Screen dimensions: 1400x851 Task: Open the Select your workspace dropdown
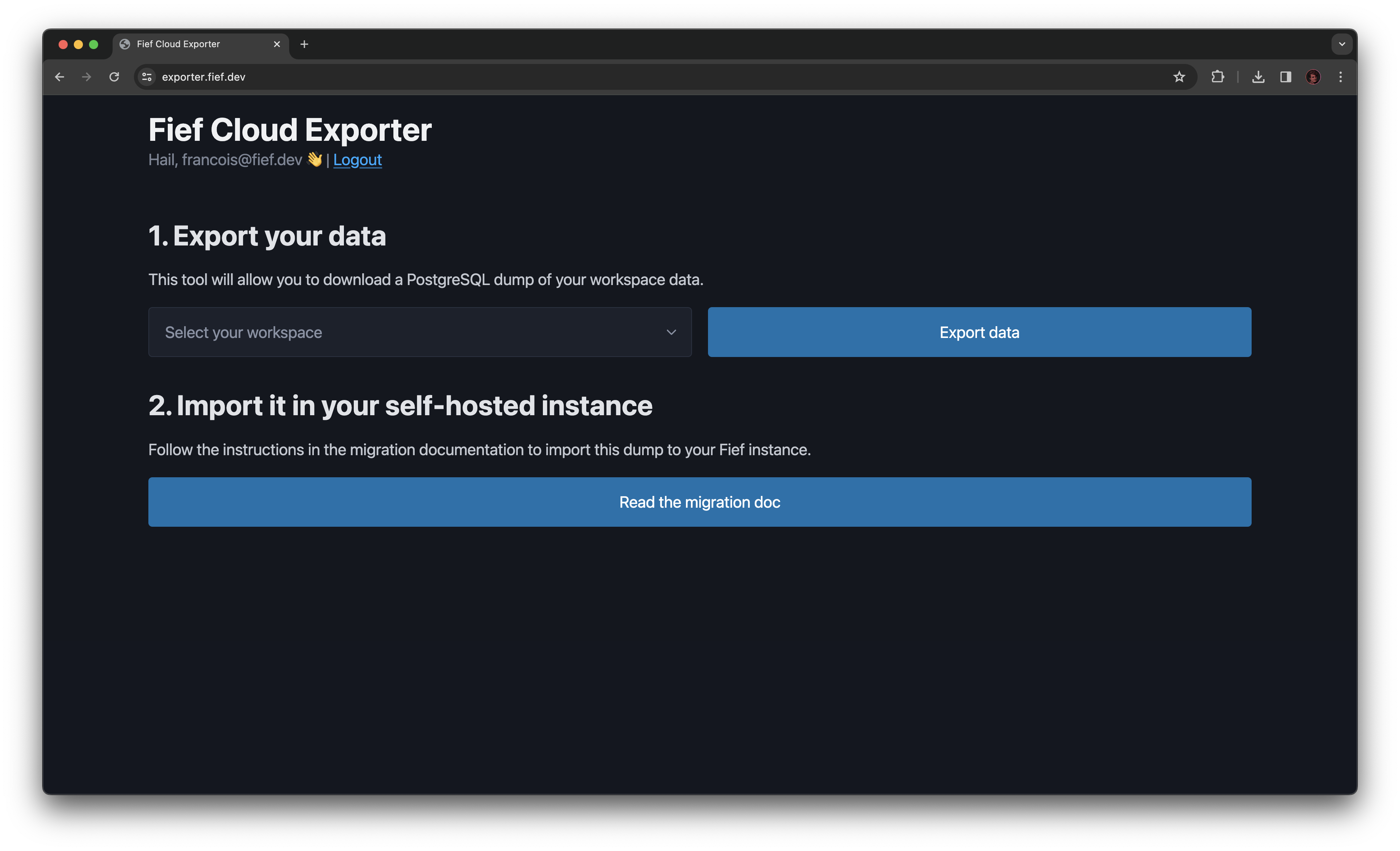pos(419,332)
